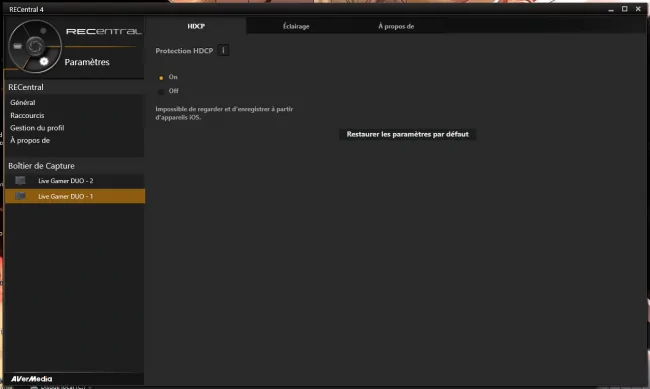Open Gestion du profil in the sidebar
The width and height of the screenshot is (650, 389).
(37, 128)
